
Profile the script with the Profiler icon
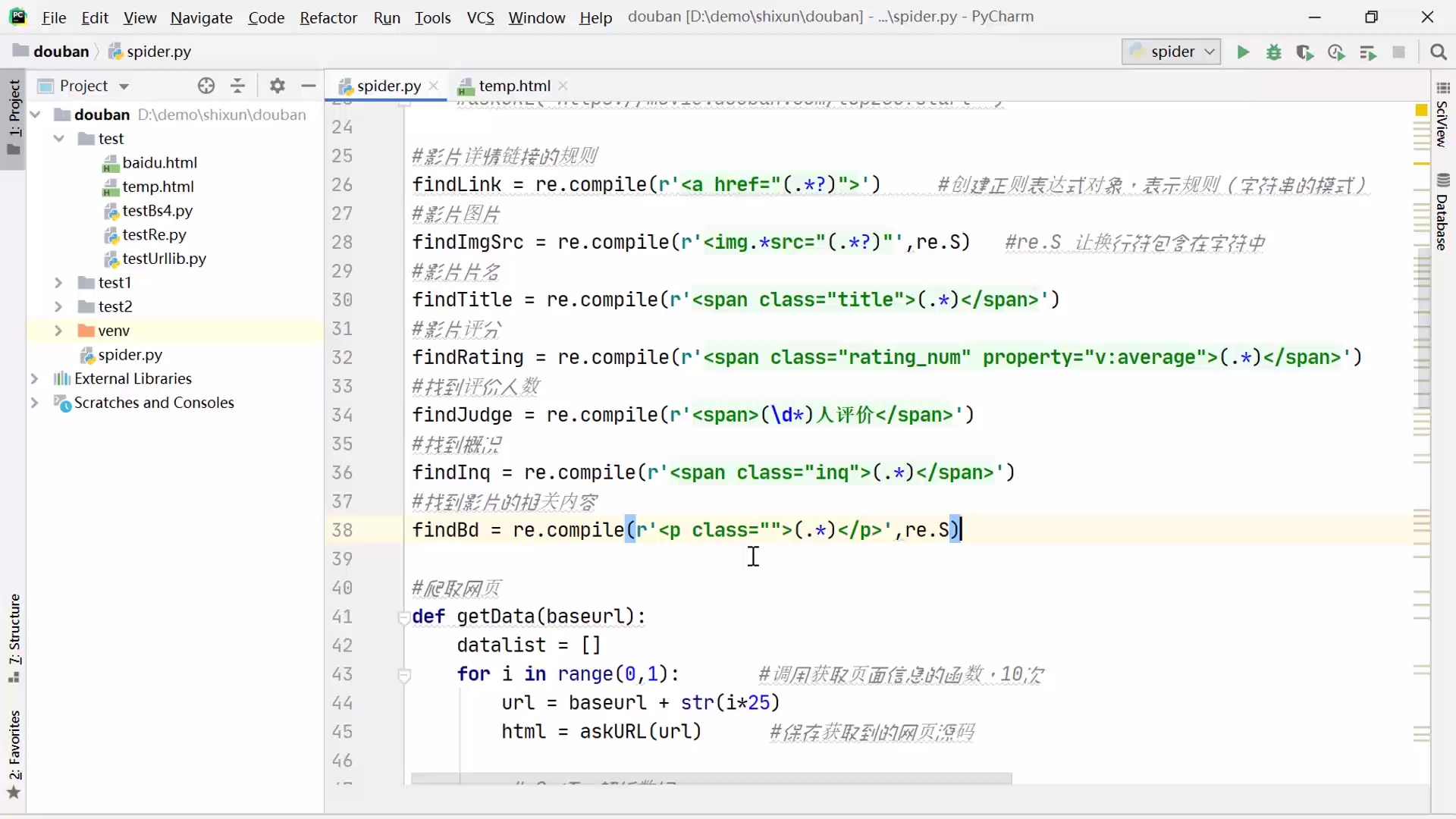click(1336, 52)
